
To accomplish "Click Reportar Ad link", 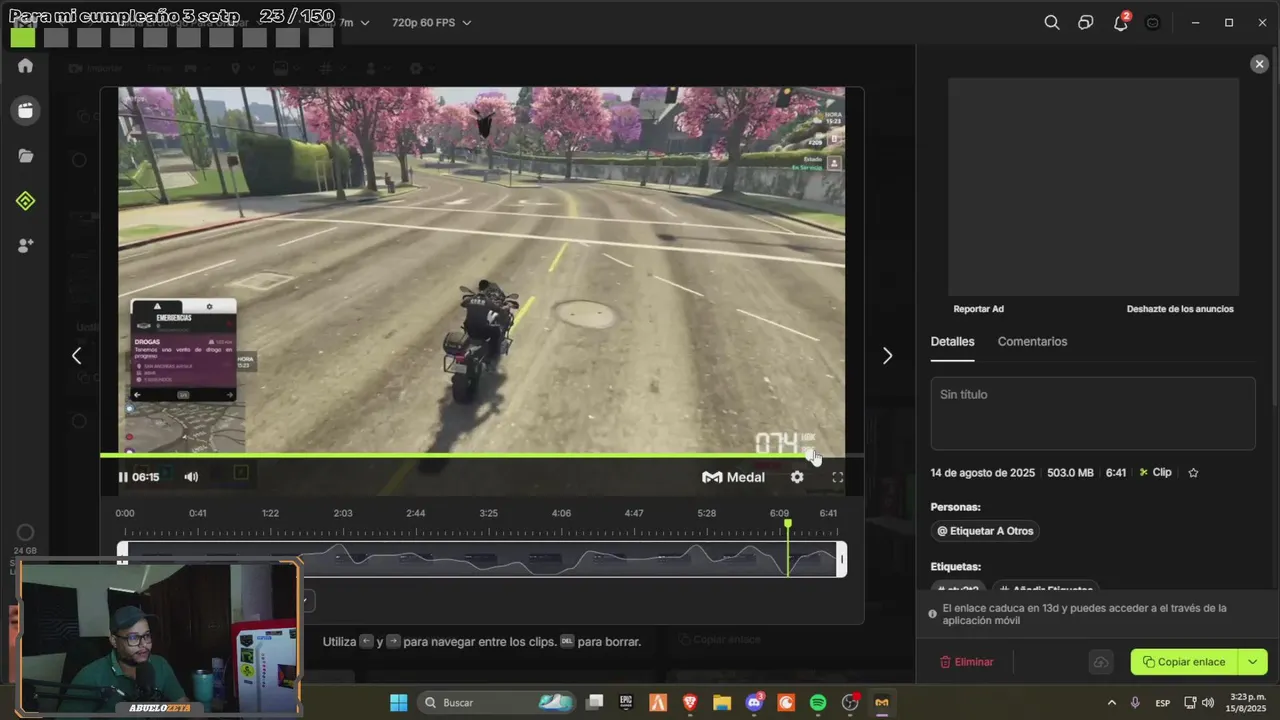I will (978, 309).
